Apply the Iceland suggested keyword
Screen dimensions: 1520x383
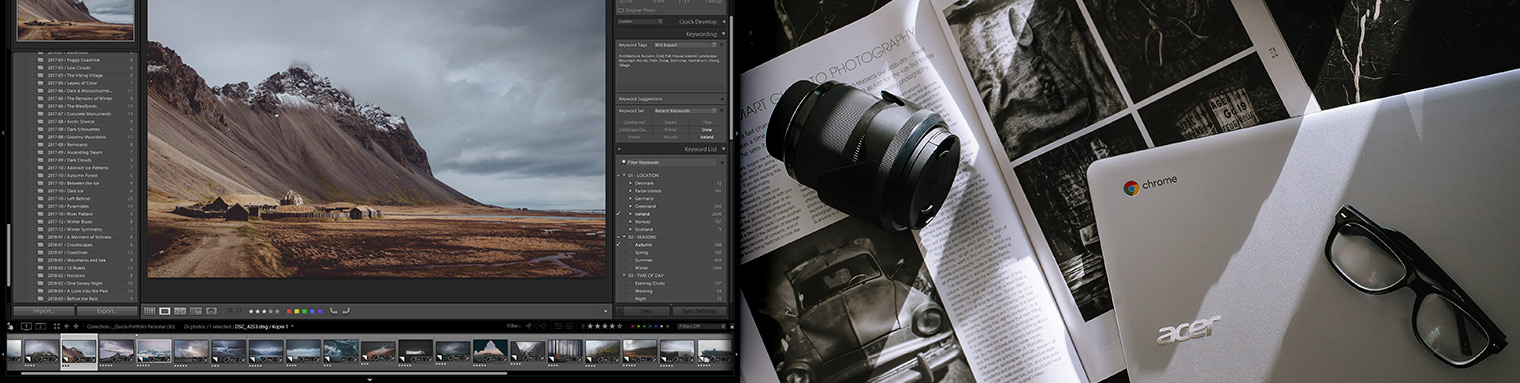707,137
